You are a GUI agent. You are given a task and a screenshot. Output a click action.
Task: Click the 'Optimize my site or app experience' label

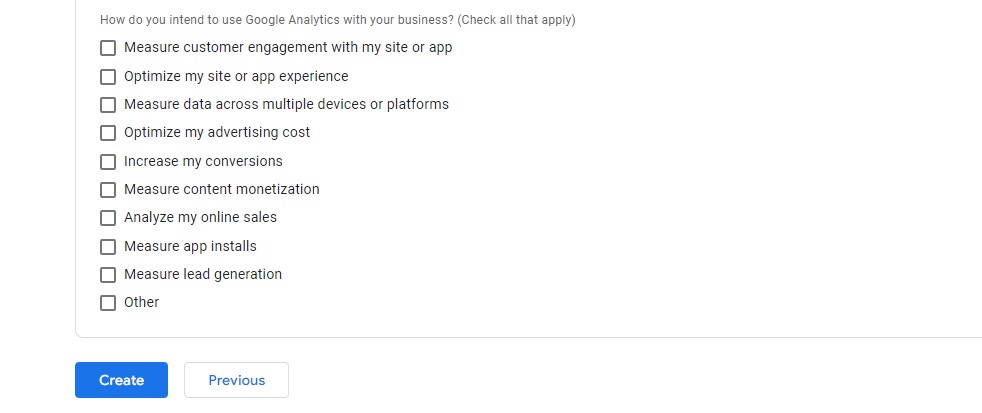point(236,76)
